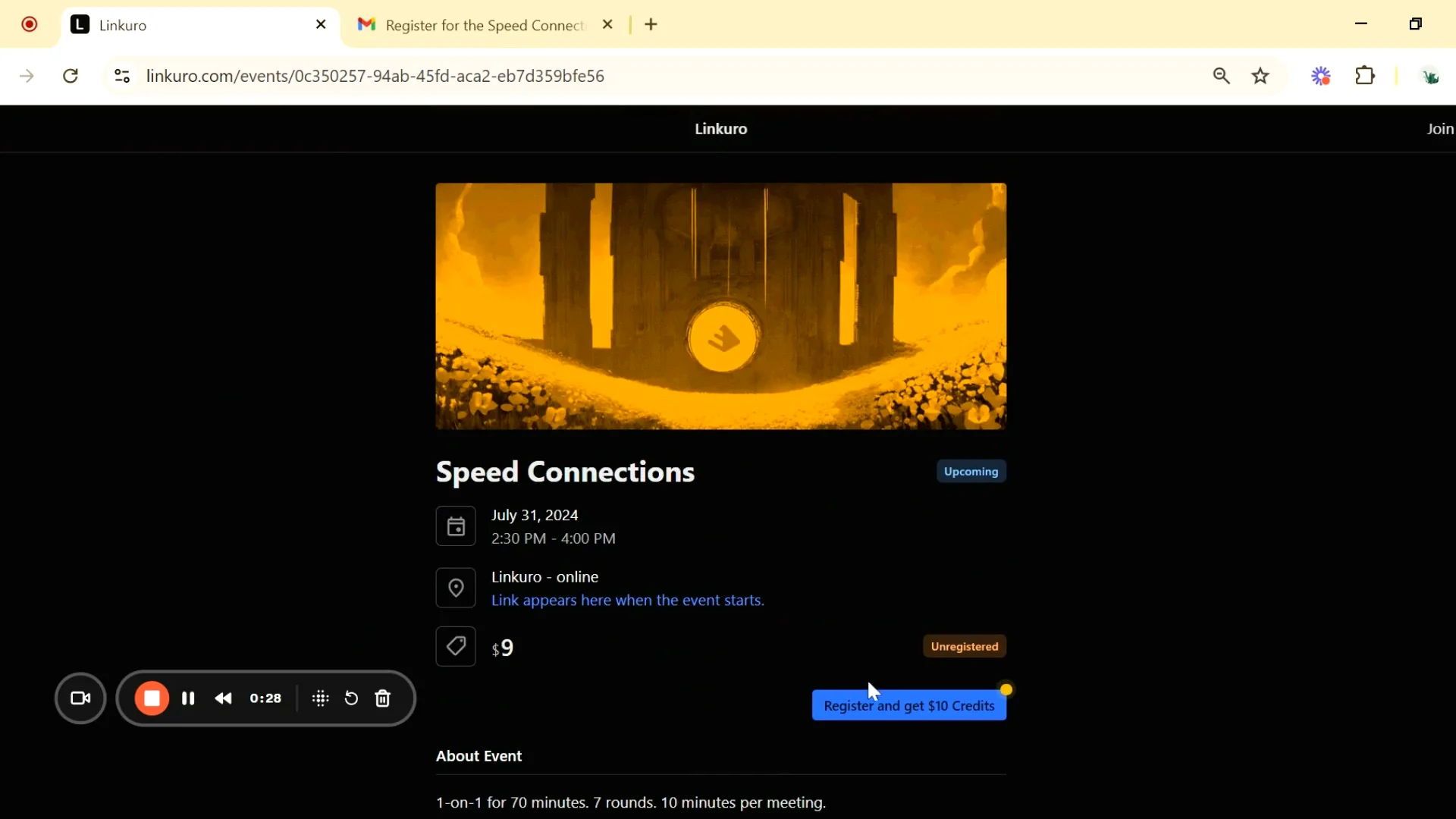Bookmark this page with the star icon
The width and height of the screenshot is (1456, 819).
click(1261, 76)
